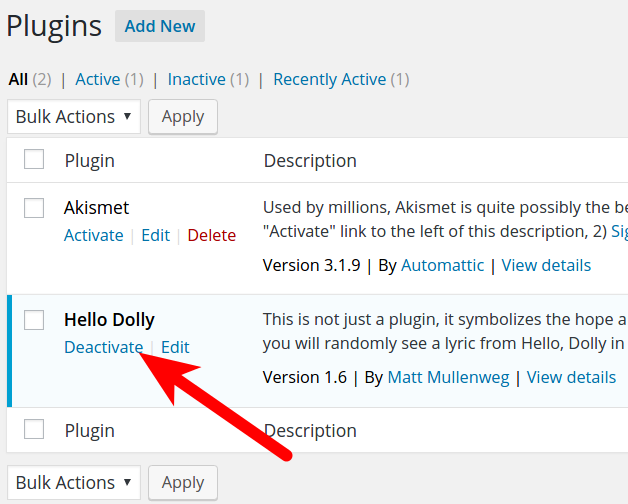Open the bottom Bulk Actions dropdown
628x504 pixels.
coord(74,483)
